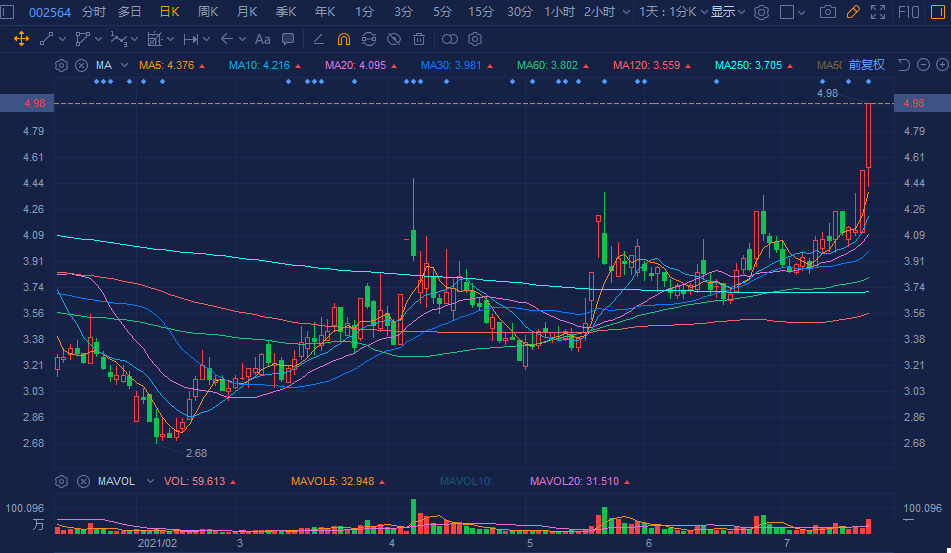Add a comment bubble annotation

[x=288, y=39]
